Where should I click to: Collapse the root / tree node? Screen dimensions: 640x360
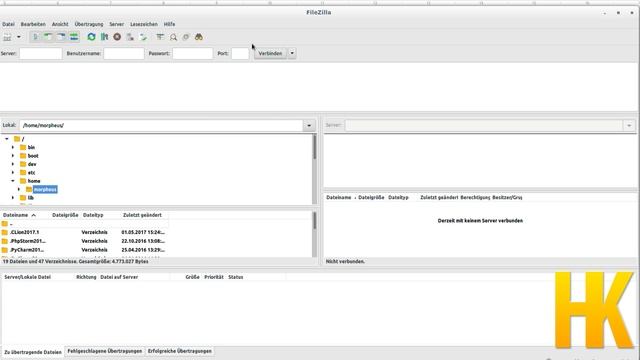click(x=7, y=139)
